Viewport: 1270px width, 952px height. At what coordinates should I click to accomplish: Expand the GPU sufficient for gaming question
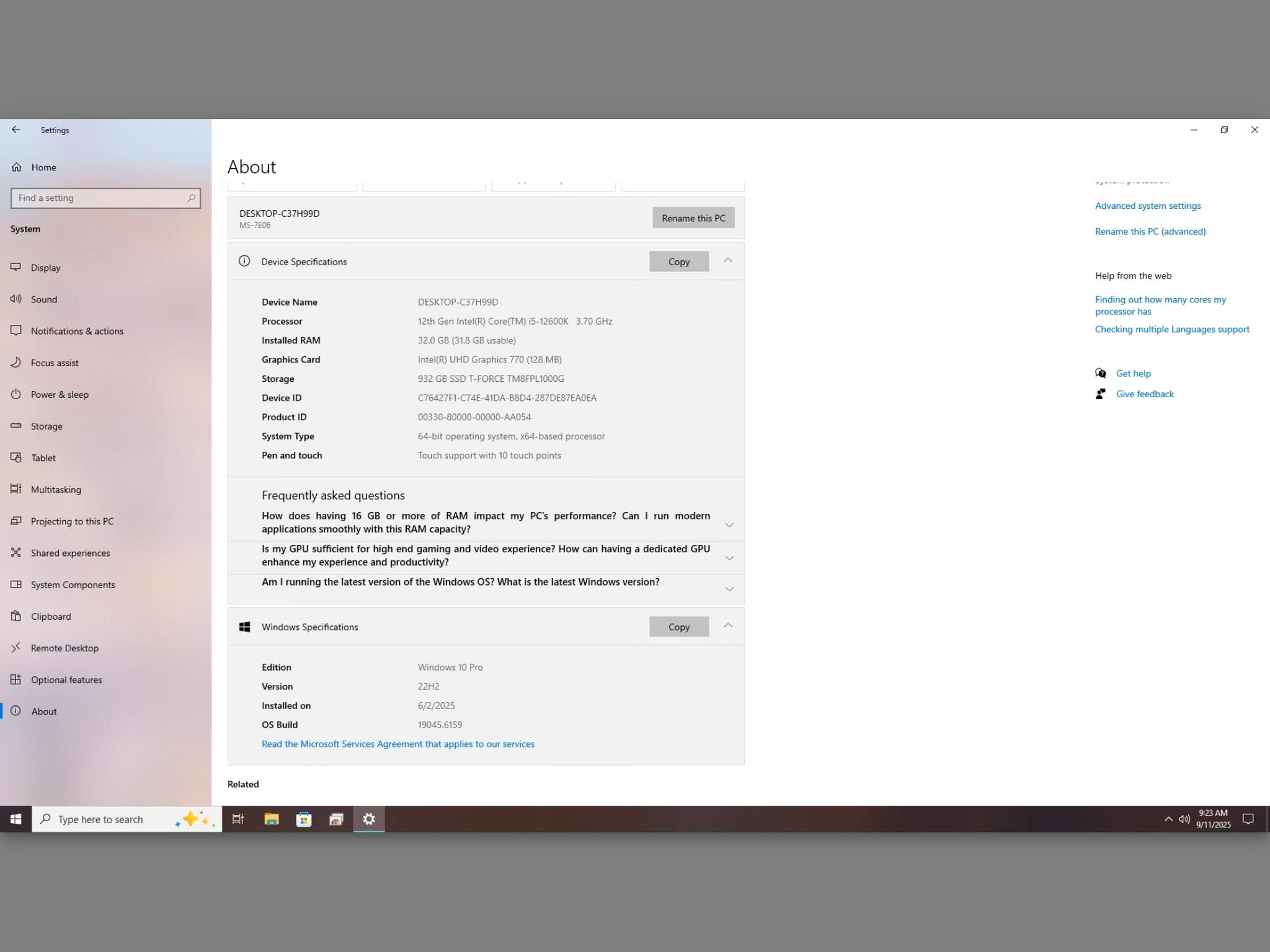[729, 558]
